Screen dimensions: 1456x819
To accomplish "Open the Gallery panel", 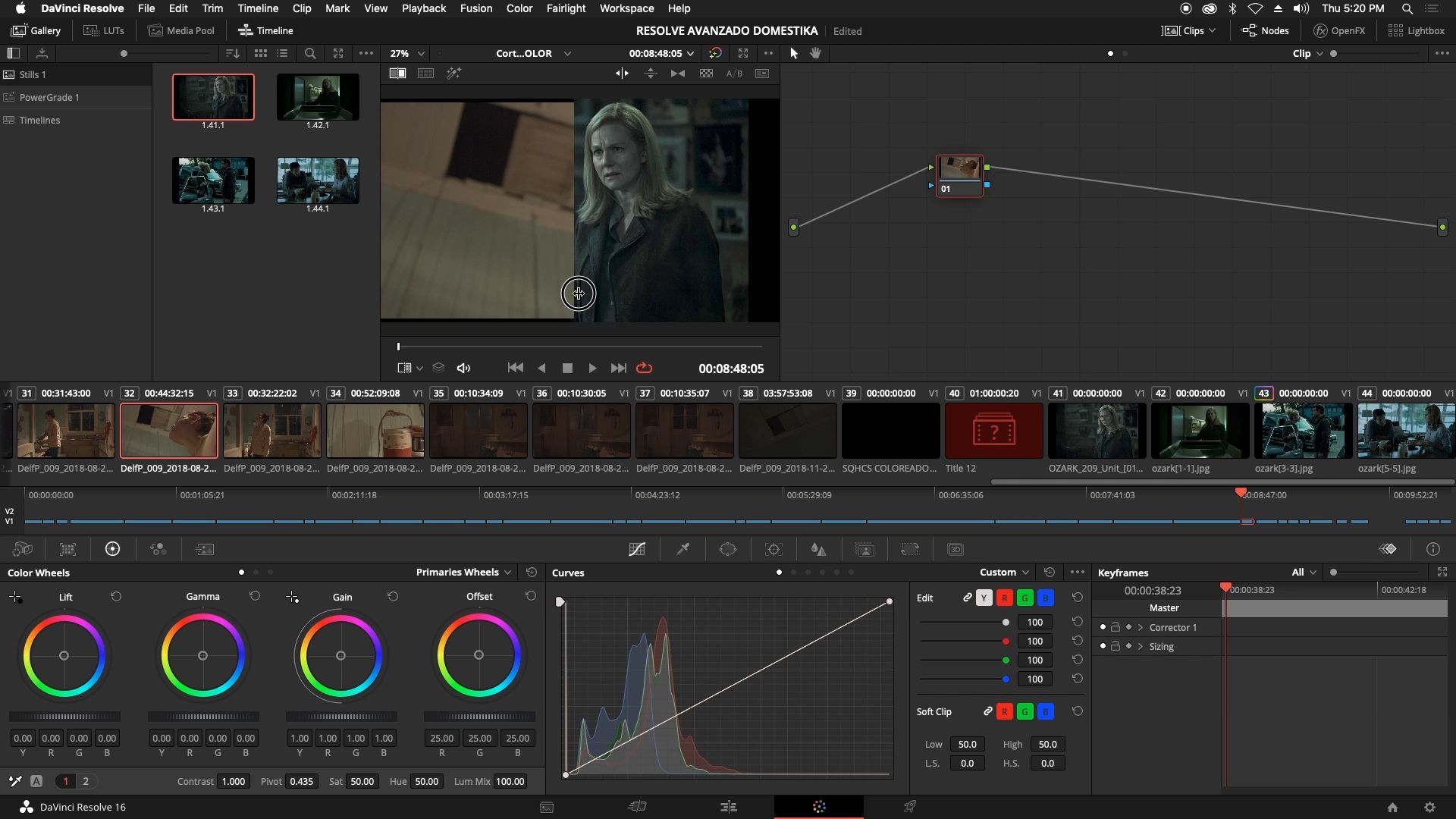I will pos(36,30).
